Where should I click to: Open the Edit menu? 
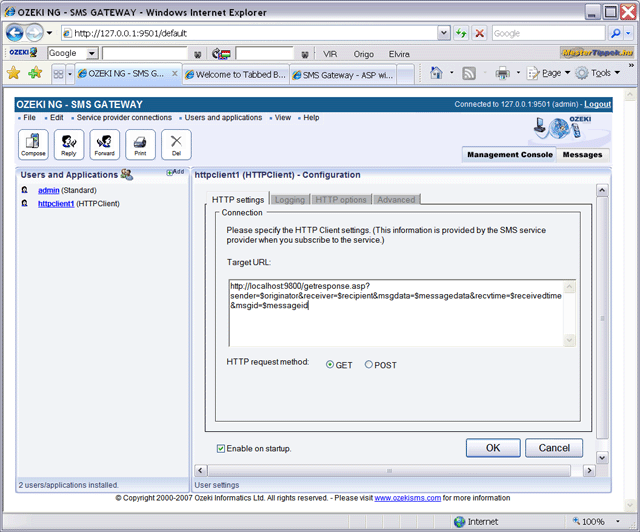57,118
